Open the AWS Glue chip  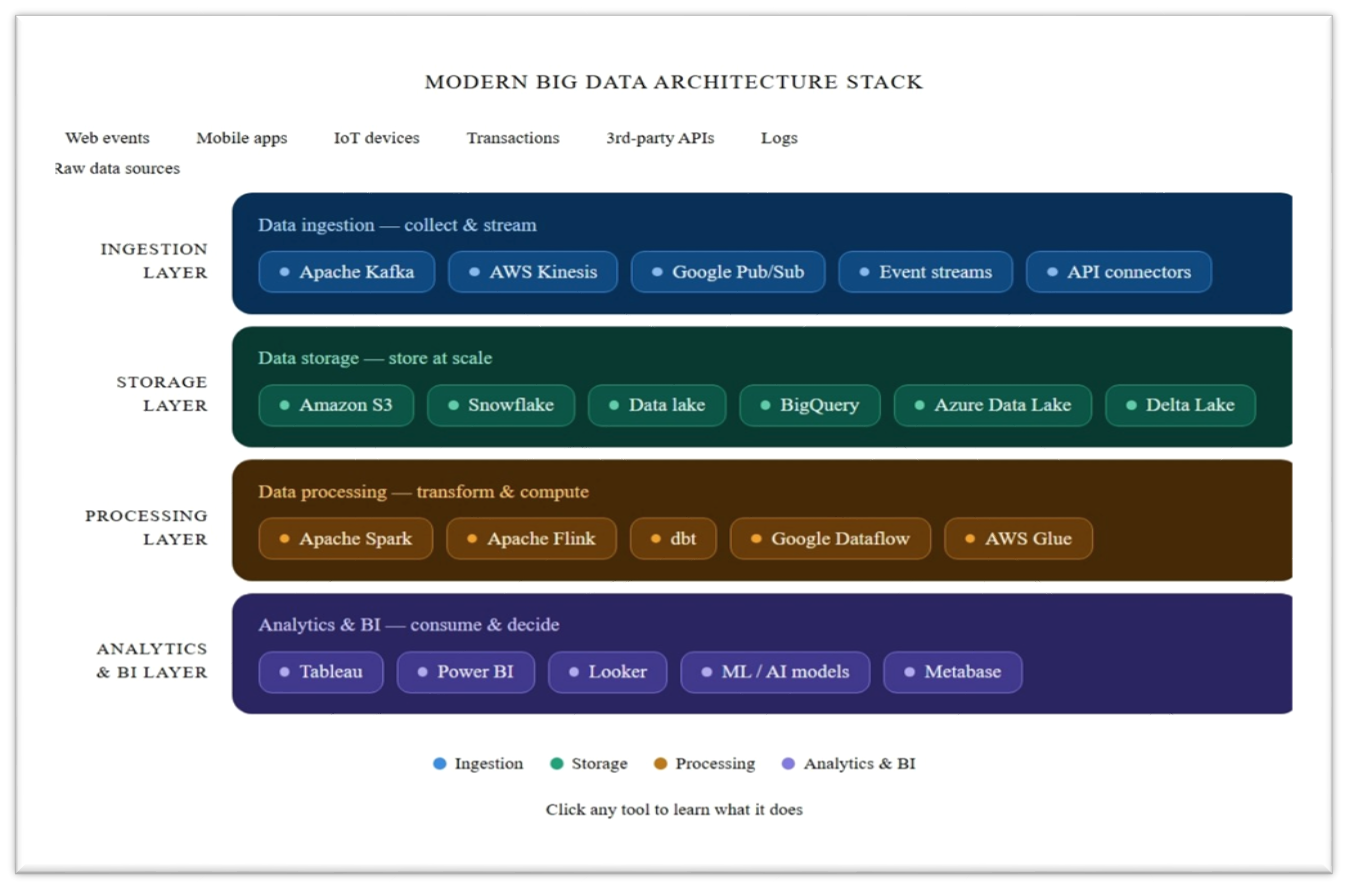[1018, 538]
